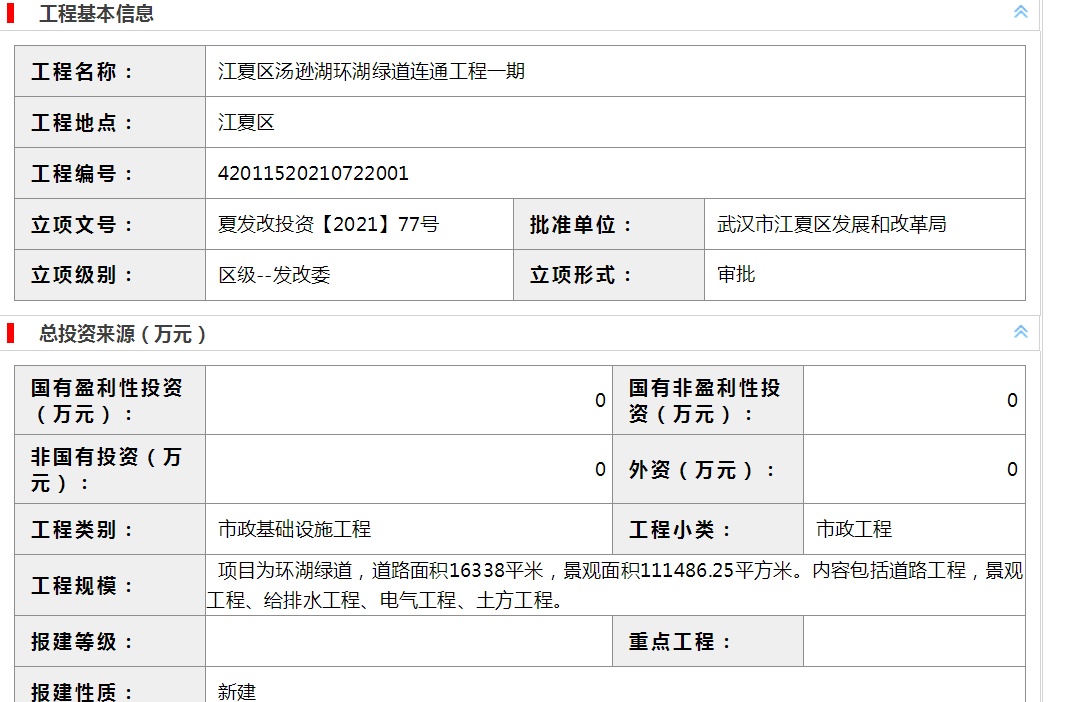This screenshot has width=1070, height=702.
Task: Select the 立项形式 value 审批
Action: coord(736,274)
